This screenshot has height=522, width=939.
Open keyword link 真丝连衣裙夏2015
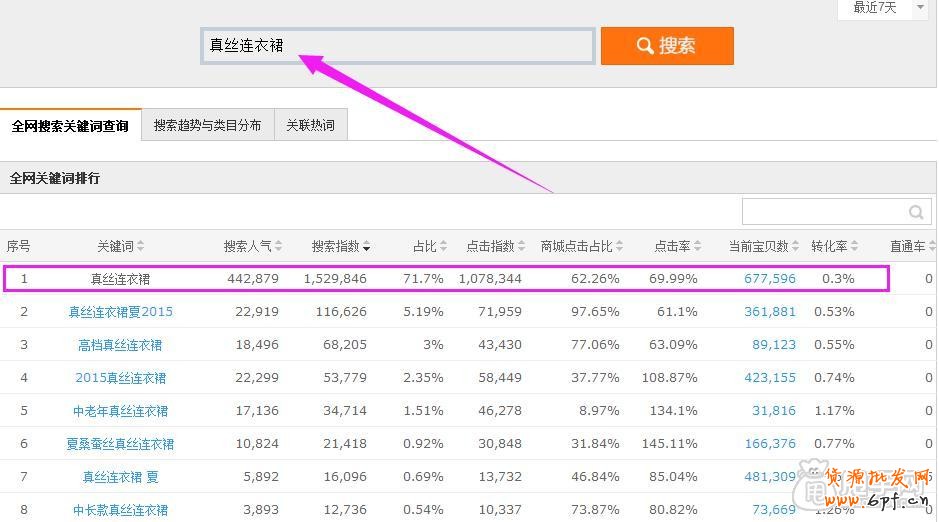coord(120,312)
